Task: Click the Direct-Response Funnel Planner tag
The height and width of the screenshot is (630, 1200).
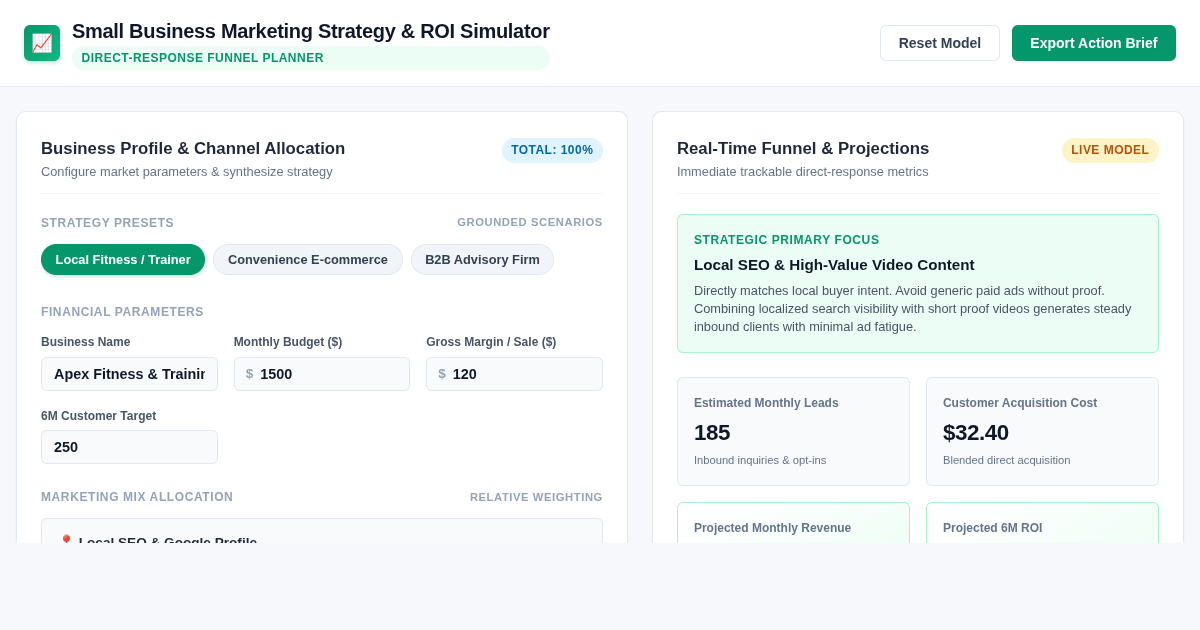Action: 311,58
